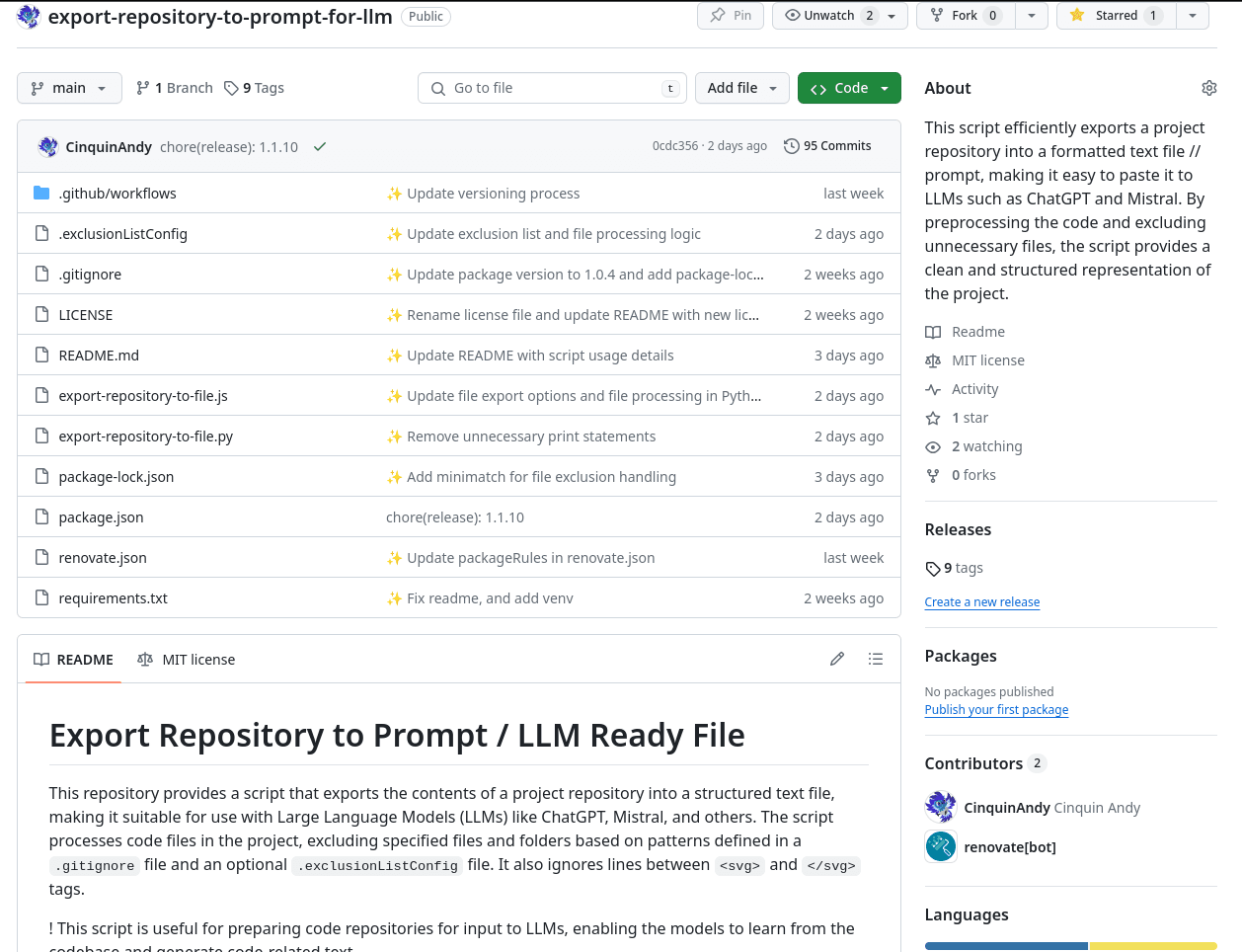Open the 95 Commits history link
Screen dimensions: 1242x952
pyautogui.click(x=827, y=146)
